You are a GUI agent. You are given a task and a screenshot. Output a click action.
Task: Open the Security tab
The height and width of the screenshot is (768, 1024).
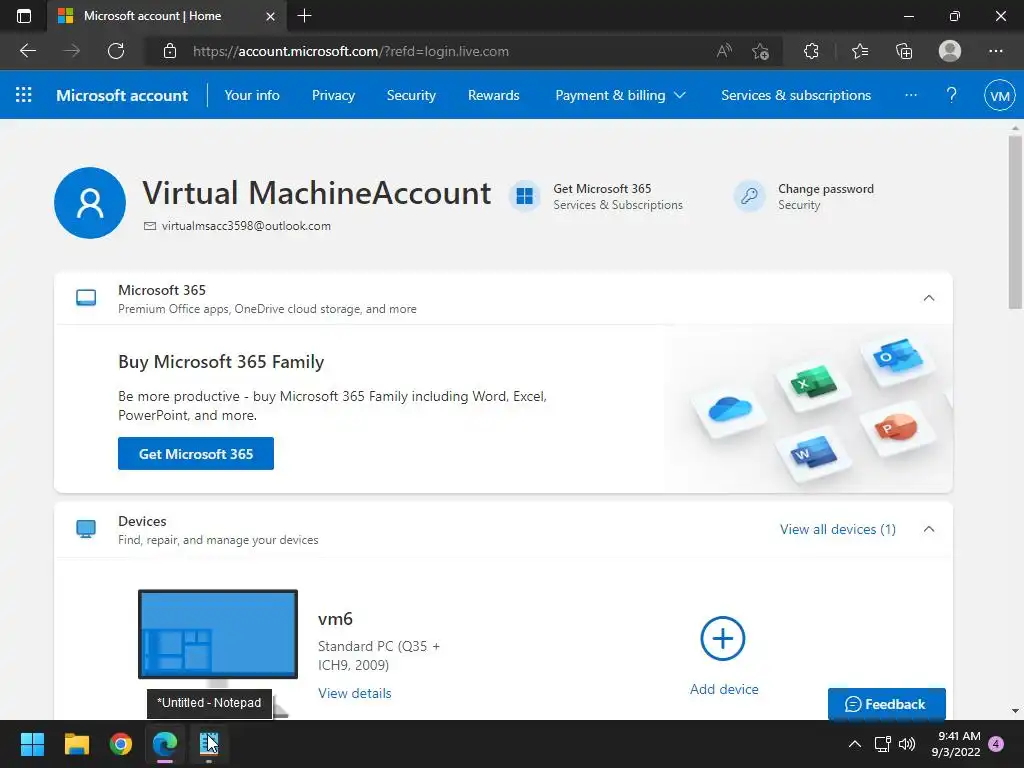(411, 95)
